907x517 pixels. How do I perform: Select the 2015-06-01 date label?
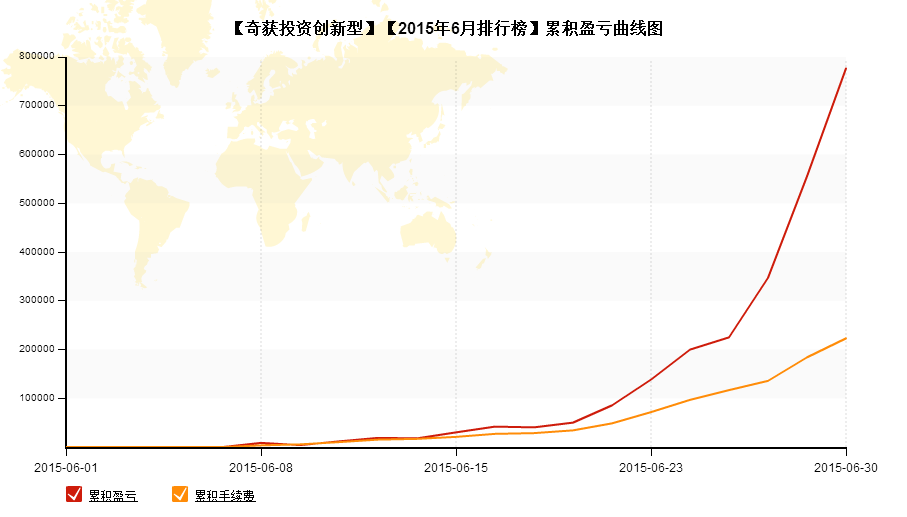tap(66, 468)
